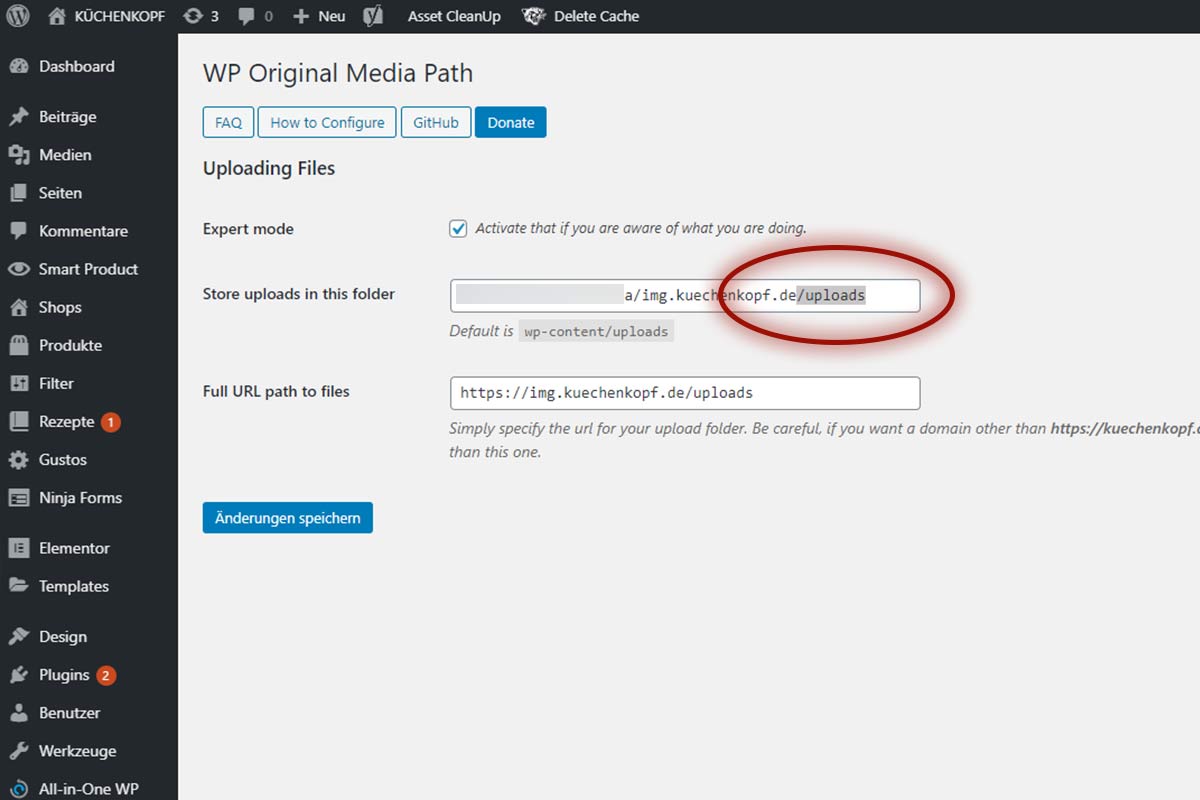Click the wp-content/uploads default path text
Image resolution: width=1200 pixels, height=800 pixels.
point(596,331)
